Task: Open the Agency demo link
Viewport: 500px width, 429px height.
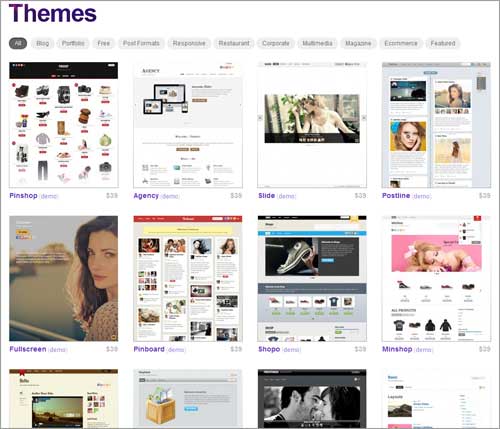Action: click(x=170, y=196)
